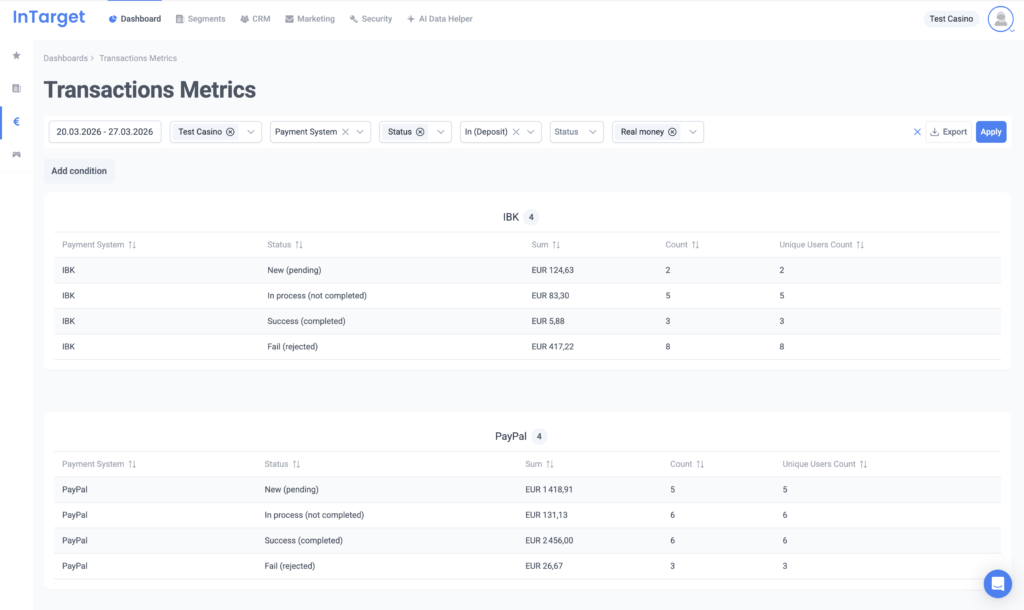Expand the Payment System dropdown
Viewport: 1024px width, 610px height.
coord(360,132)
